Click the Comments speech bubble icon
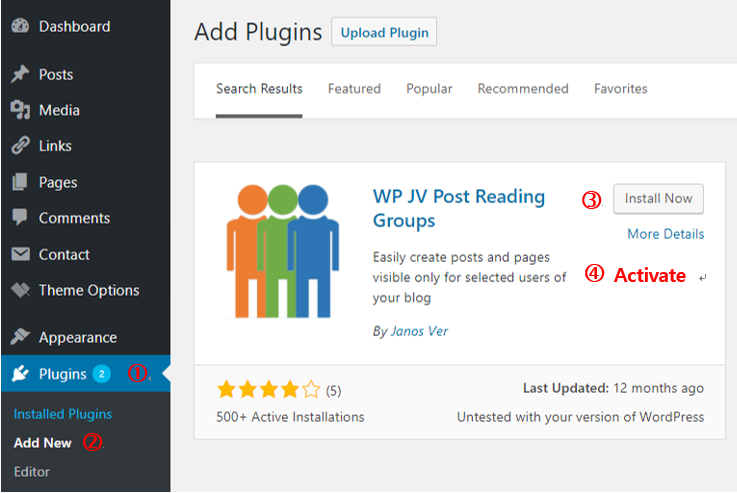 20,218
